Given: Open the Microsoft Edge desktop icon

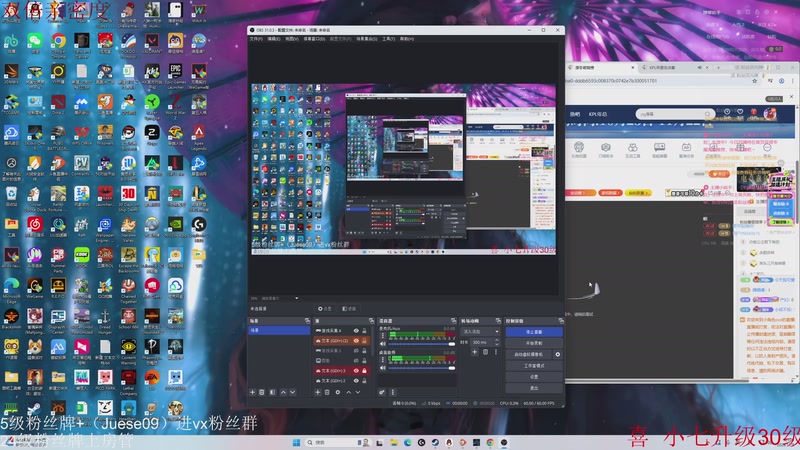Looking at the screenshot, I should 11,289.
